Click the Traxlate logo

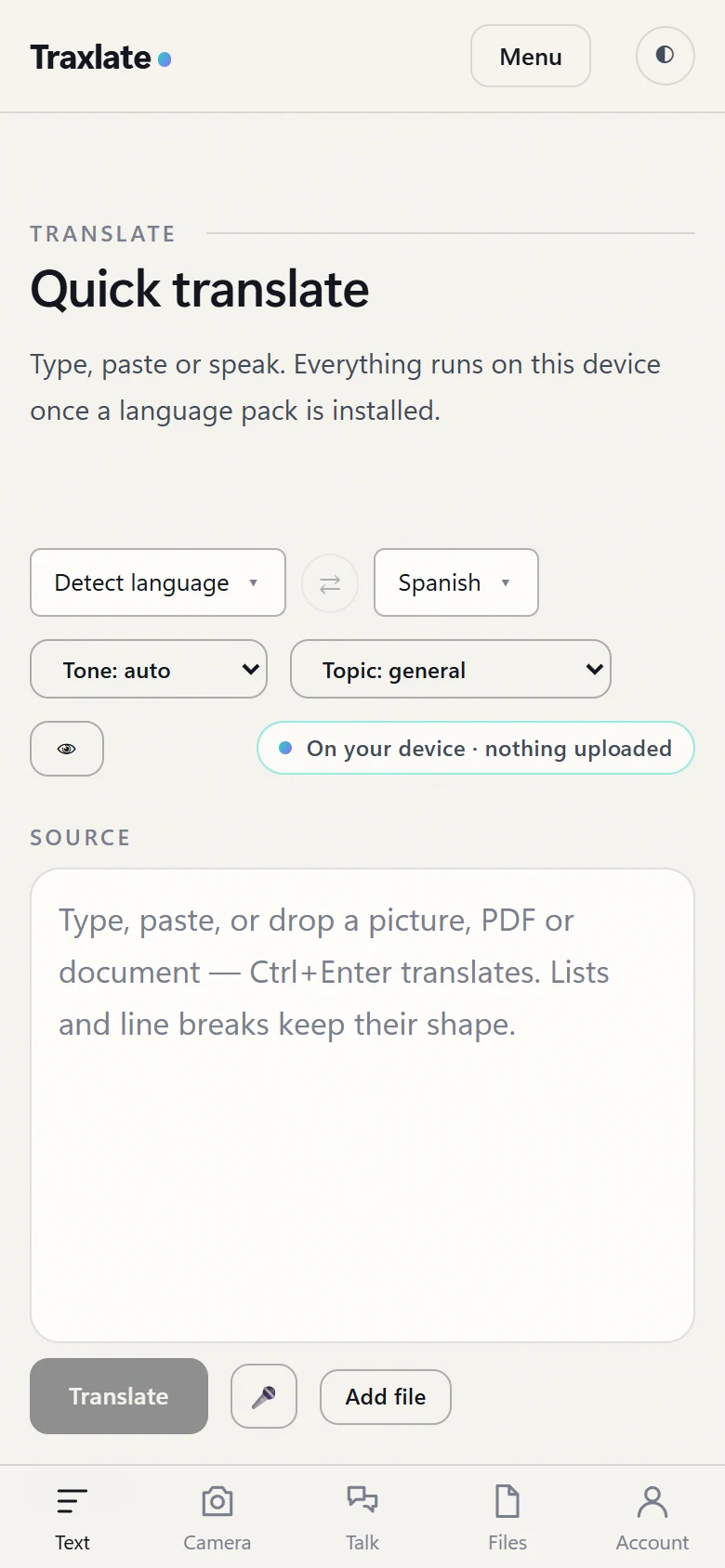pos(100,58)
